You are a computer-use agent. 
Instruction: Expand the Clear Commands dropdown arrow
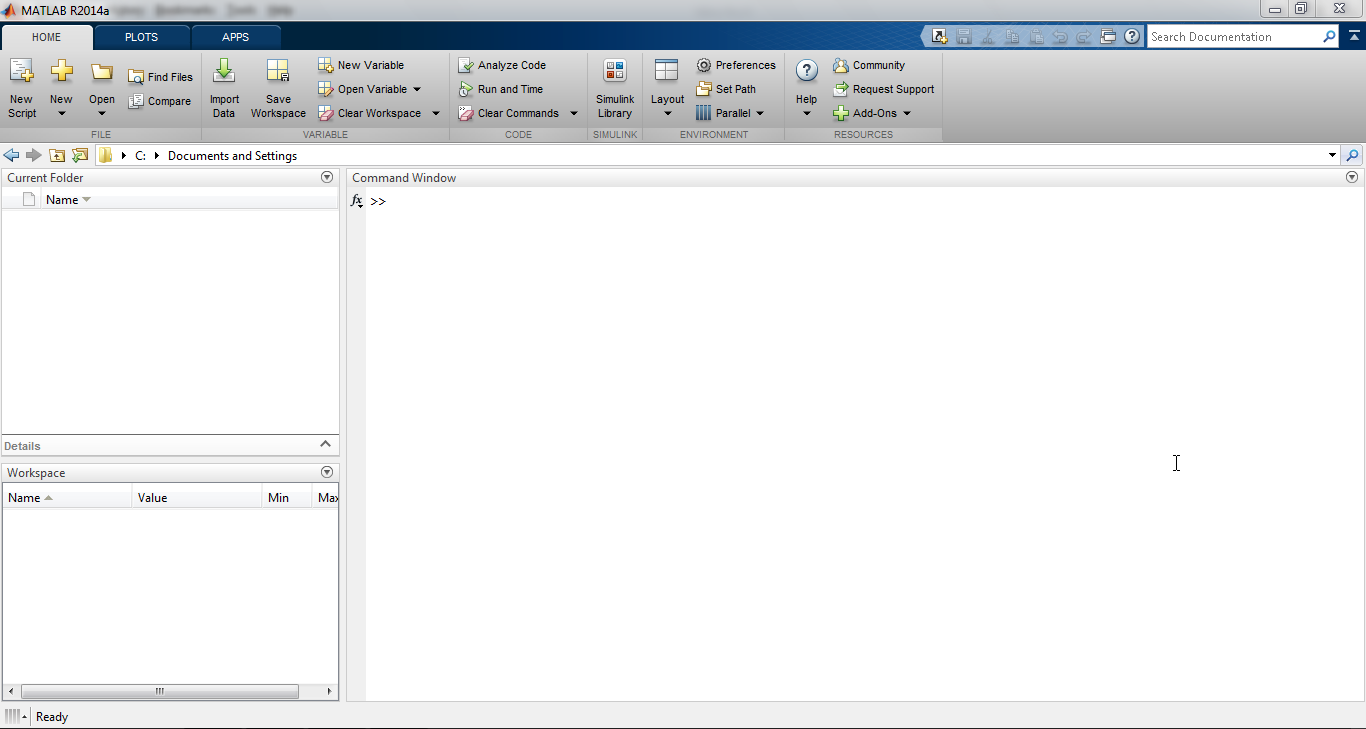(574, 113)
